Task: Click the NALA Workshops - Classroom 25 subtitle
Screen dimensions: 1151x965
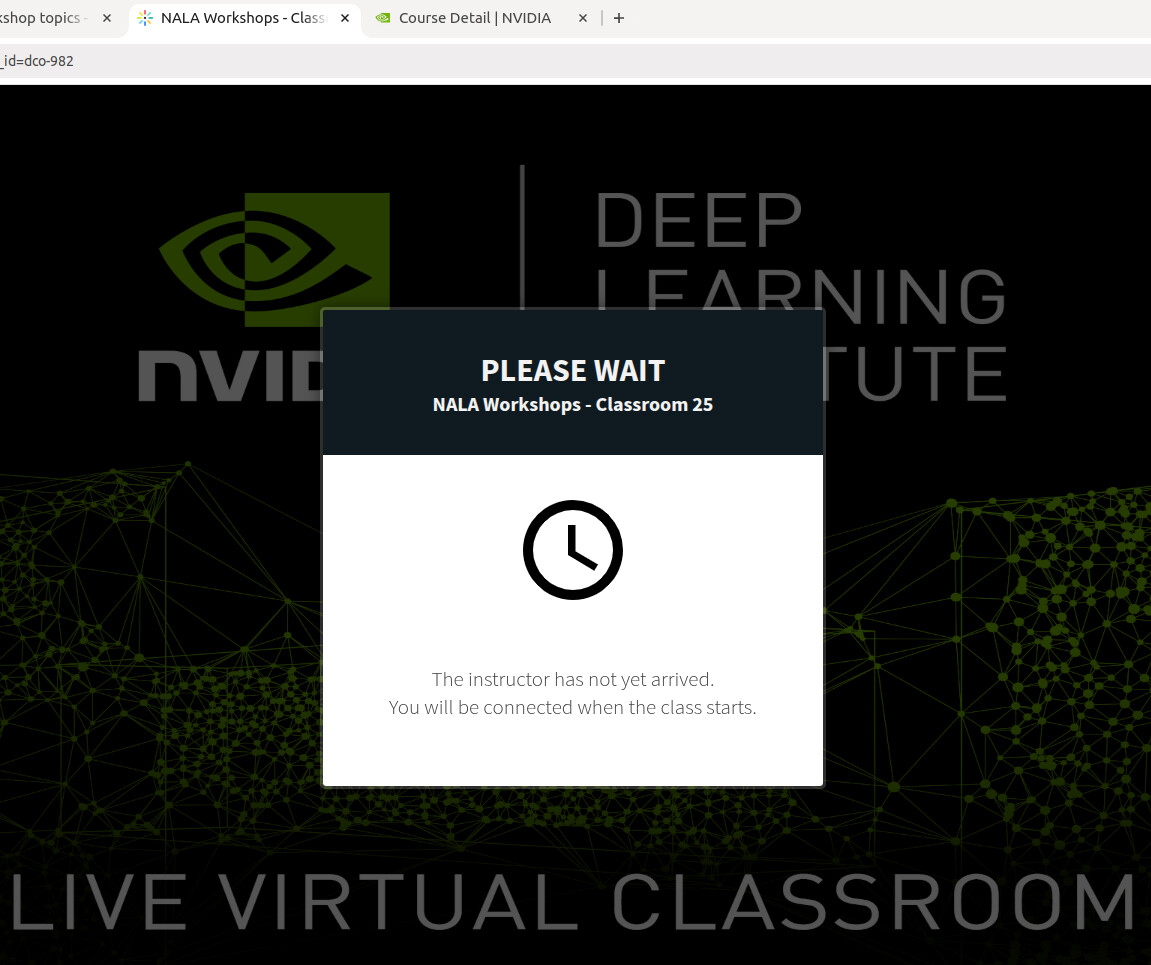Action: pos(573,404)
